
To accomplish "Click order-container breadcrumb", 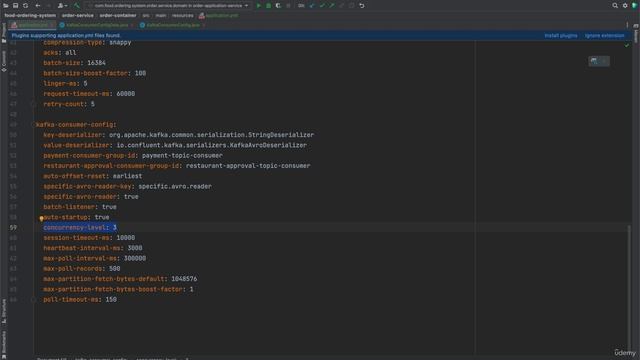I will pyautogui.click(x=118, y=16).
